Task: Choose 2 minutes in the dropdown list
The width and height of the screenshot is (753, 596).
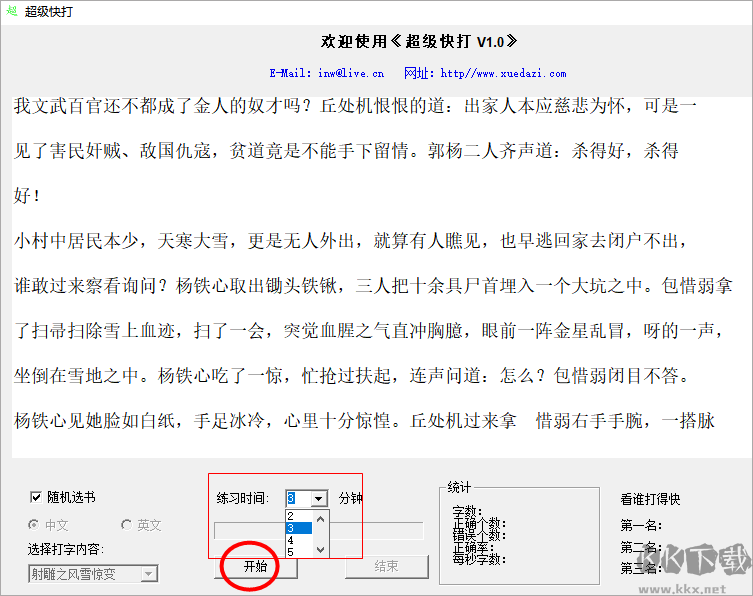Action: tap(299, 516)
